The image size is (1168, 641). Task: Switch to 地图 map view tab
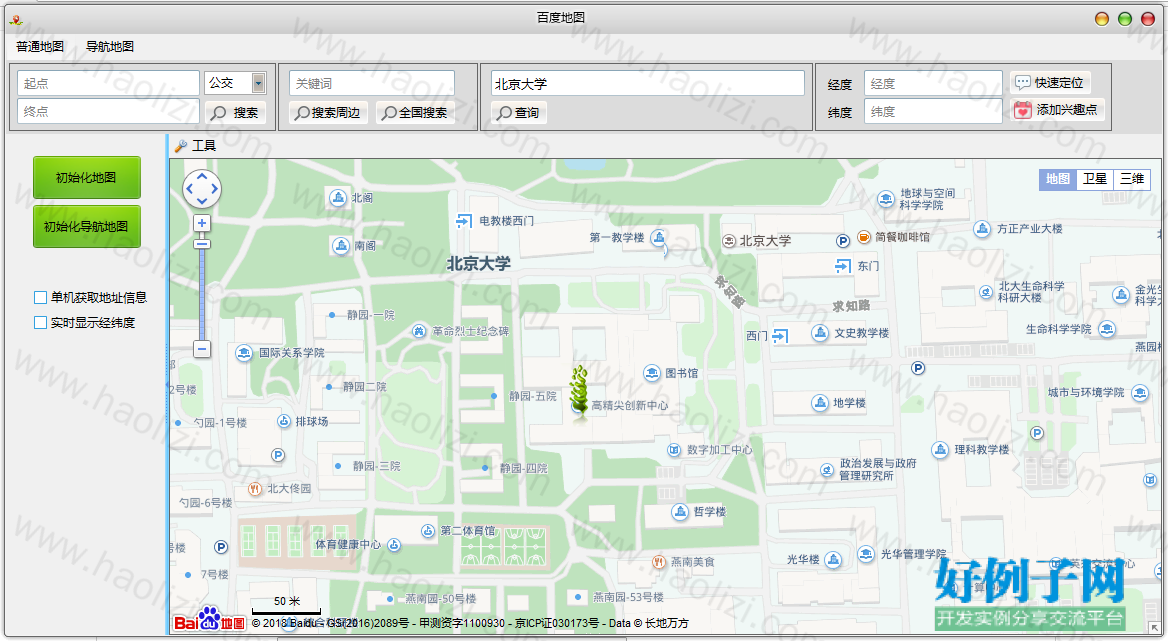(x=1058, y=179)
